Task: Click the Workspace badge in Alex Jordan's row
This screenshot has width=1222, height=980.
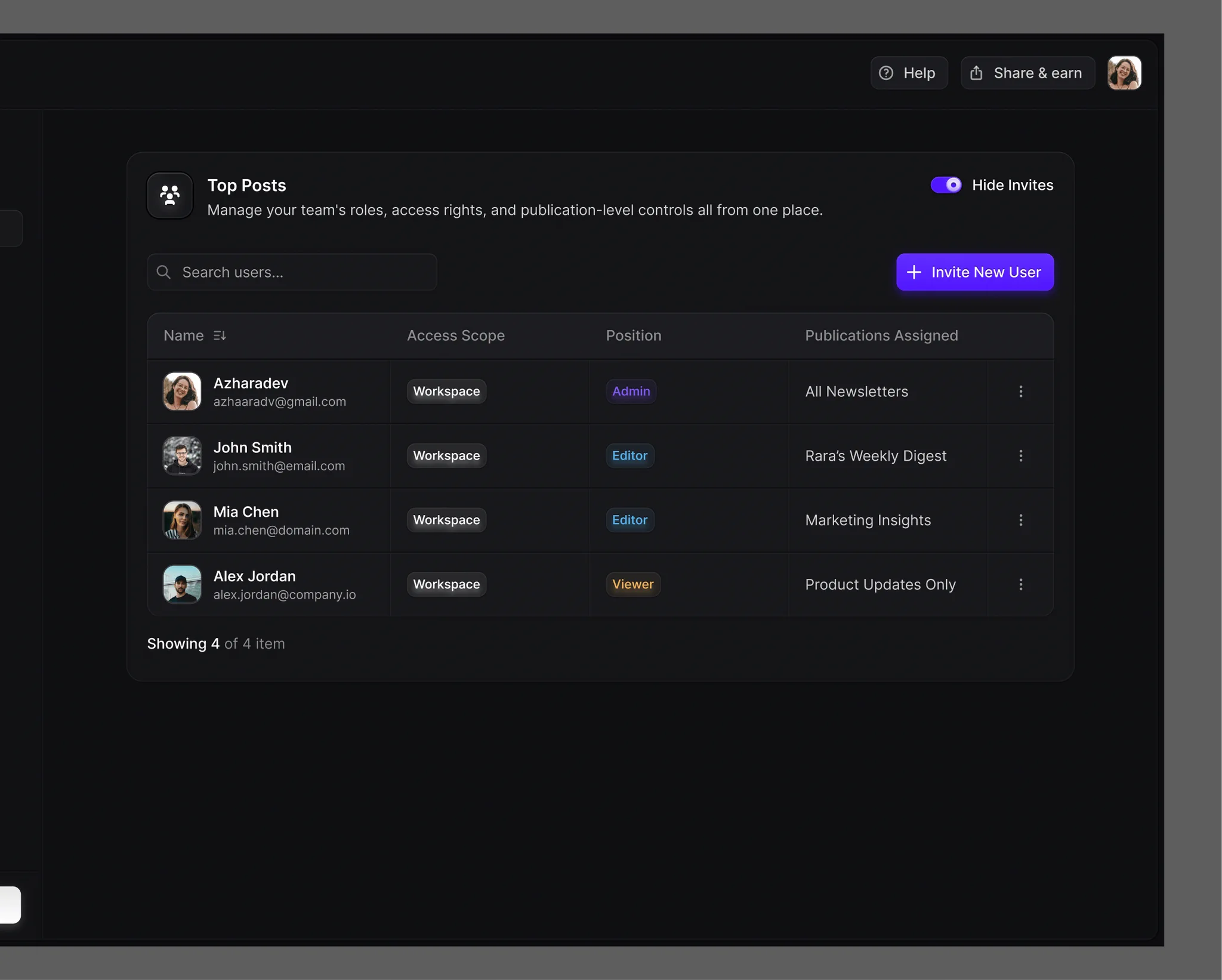Action: (x=446, y=584)
